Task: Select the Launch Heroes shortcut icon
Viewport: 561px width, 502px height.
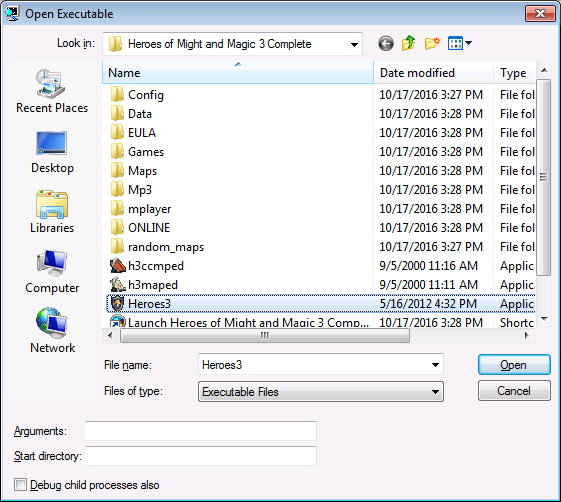Action: pos(117,321)
